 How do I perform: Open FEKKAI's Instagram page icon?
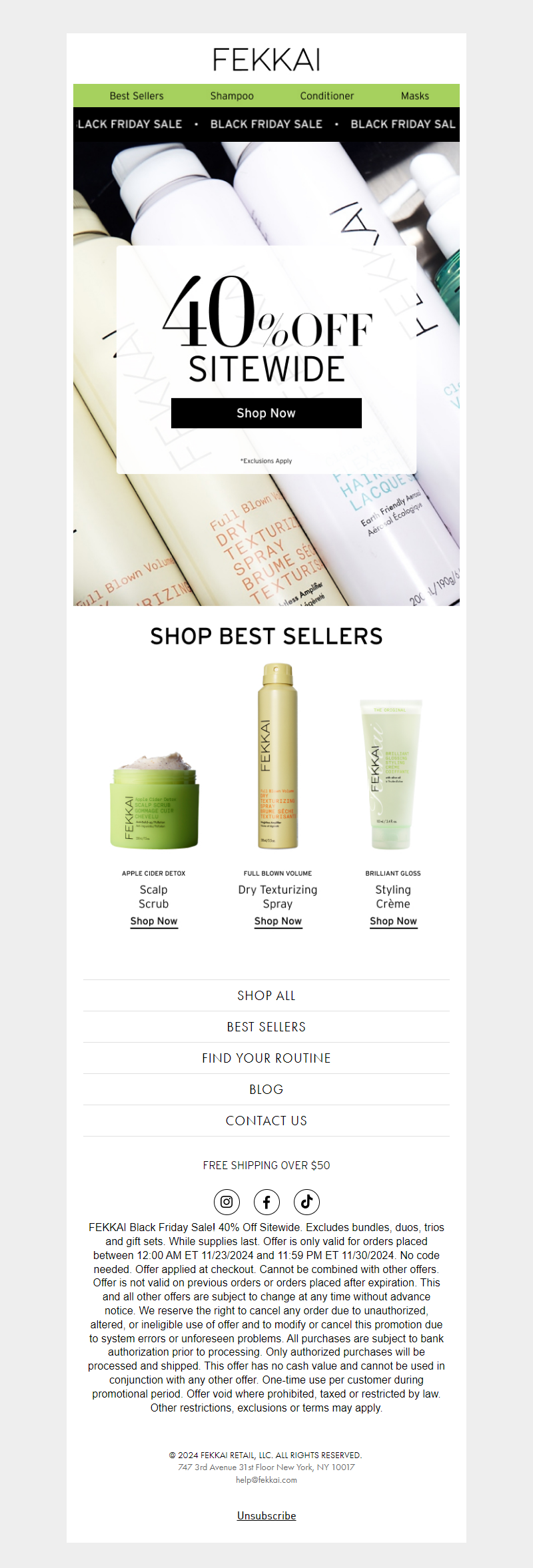click(227, 1202)
